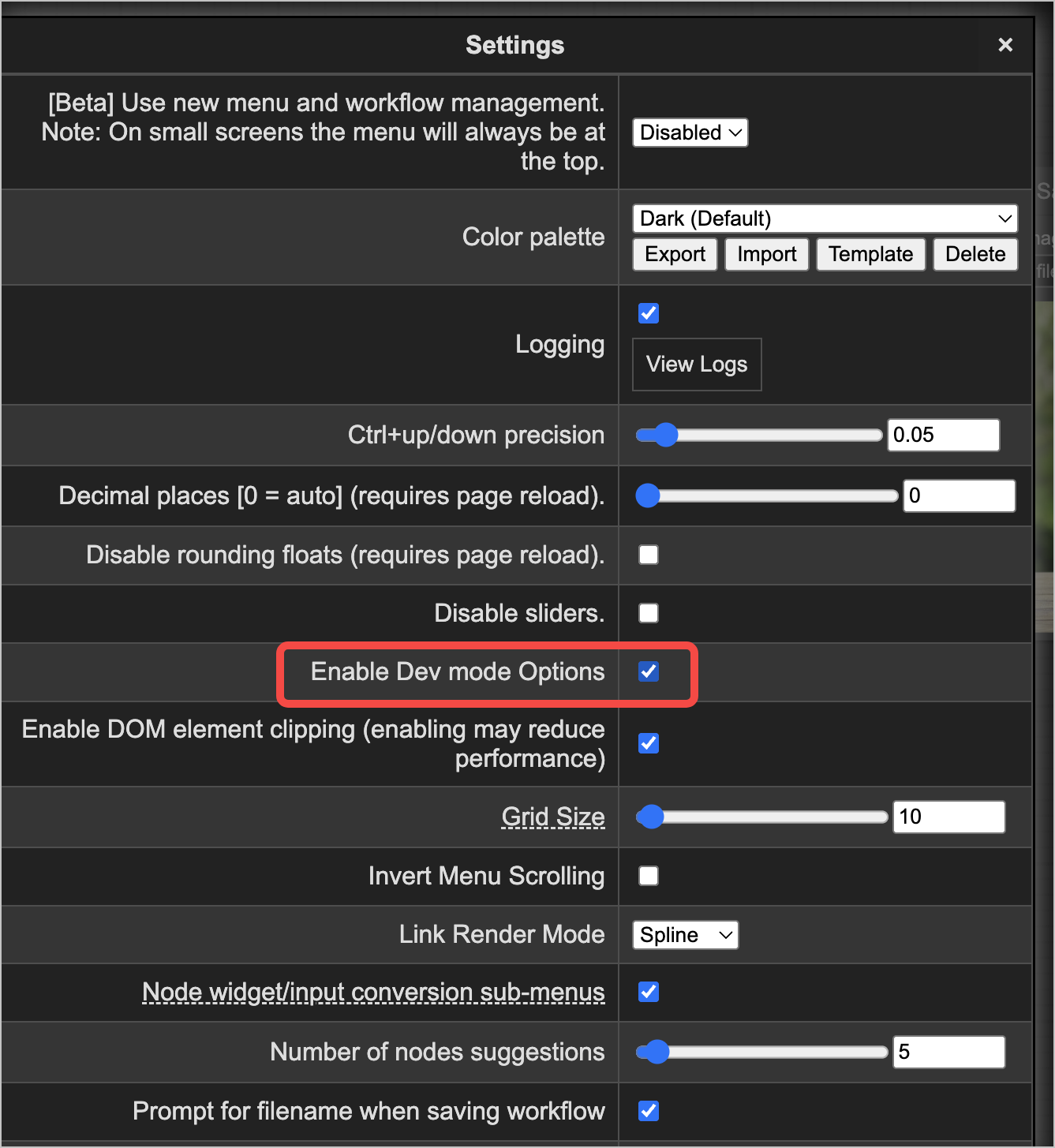Click the Export palette button
The width and height of the screenshot is (1055, 1148).
click(675, 254)
